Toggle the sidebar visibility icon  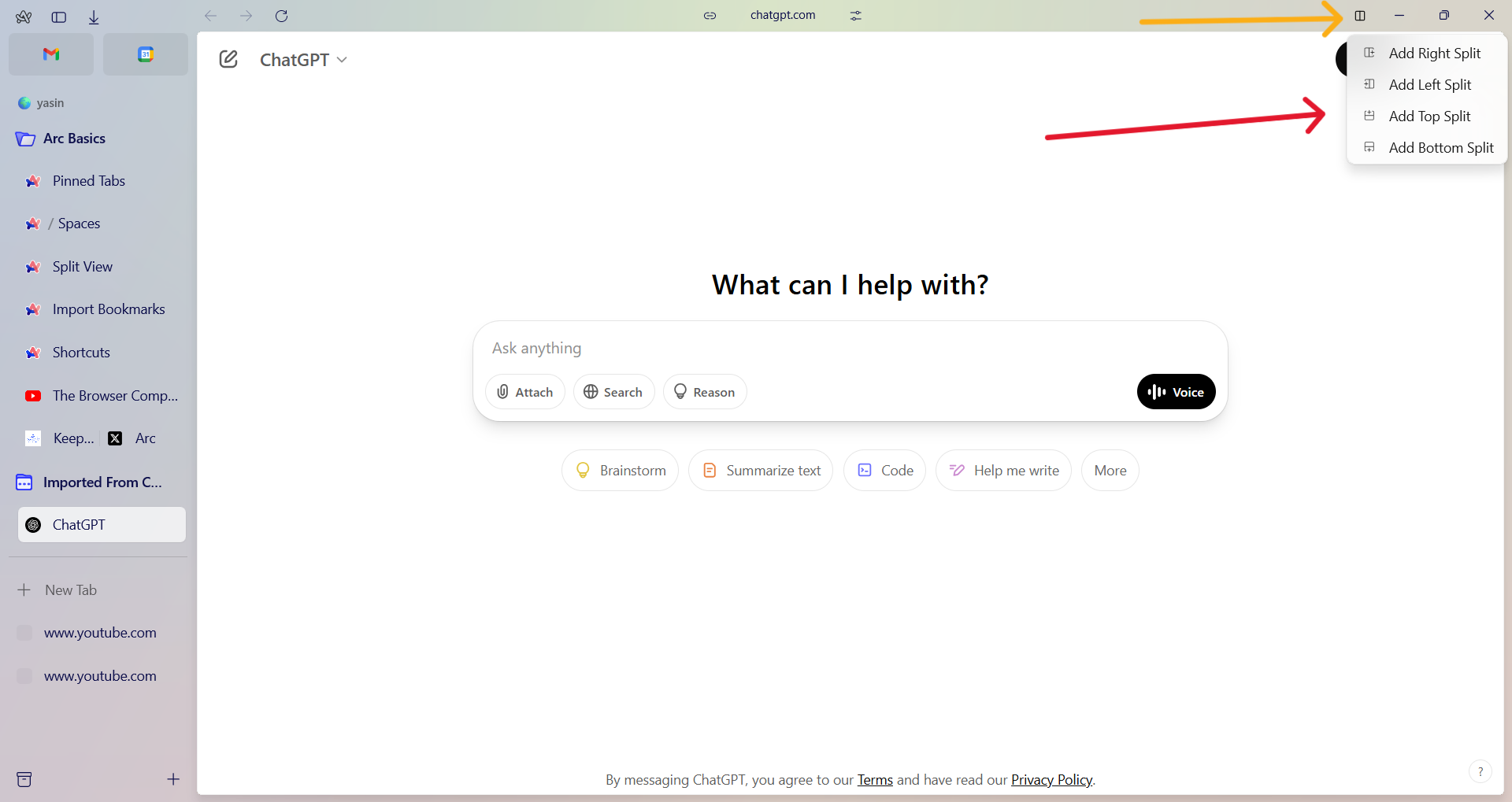click(x=59, y=17)
